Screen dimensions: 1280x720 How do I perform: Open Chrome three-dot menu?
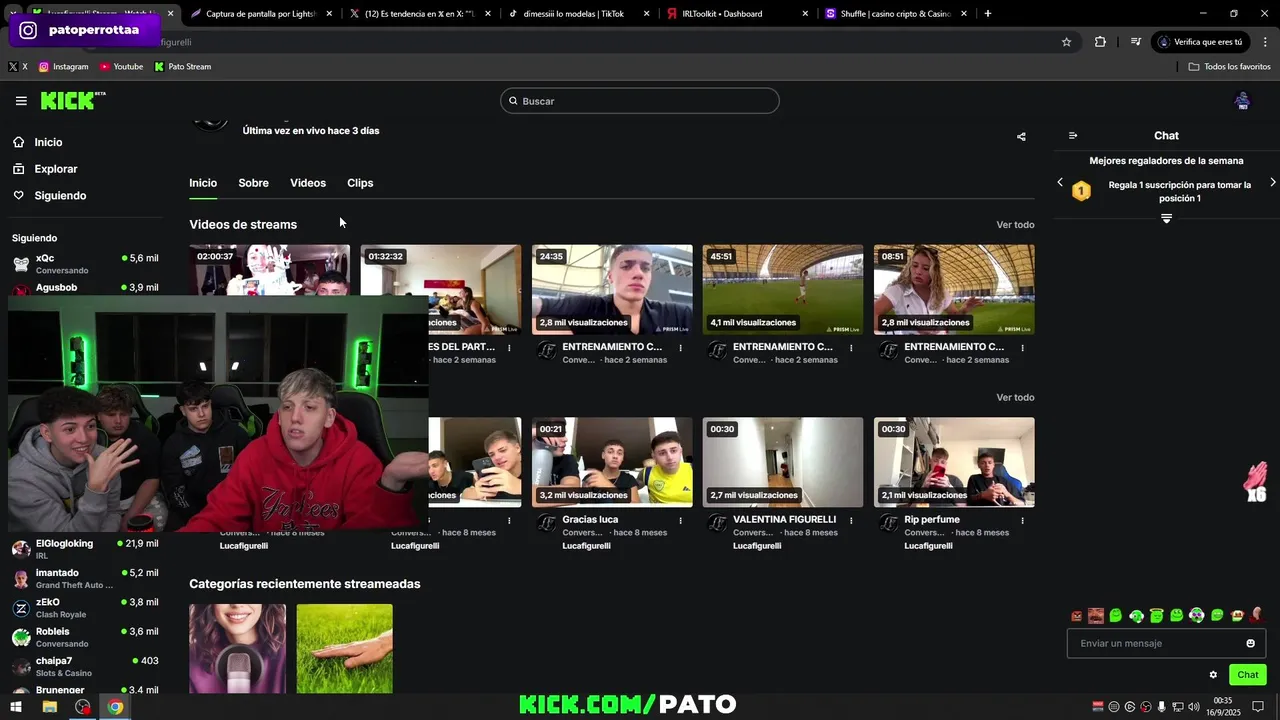click(1266, 42)
